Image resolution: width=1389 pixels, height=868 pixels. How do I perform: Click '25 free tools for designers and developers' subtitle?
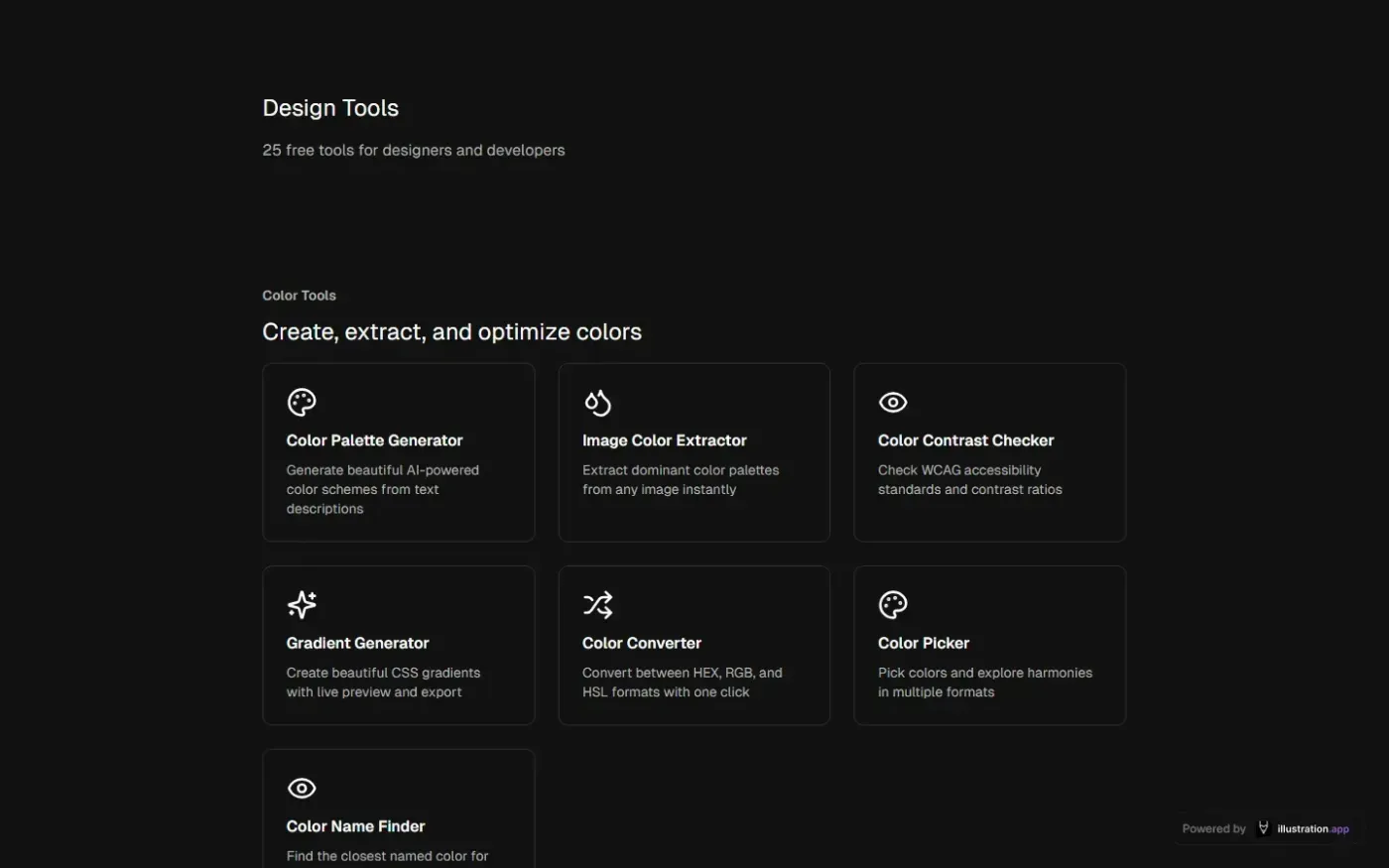click(x=414, y=150)
